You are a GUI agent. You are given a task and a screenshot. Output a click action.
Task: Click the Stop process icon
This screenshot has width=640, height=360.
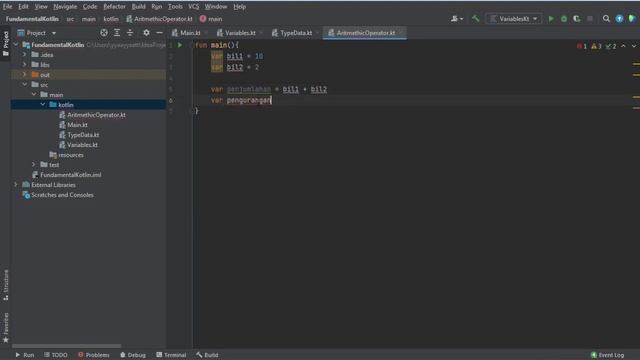tap(590, 19)
